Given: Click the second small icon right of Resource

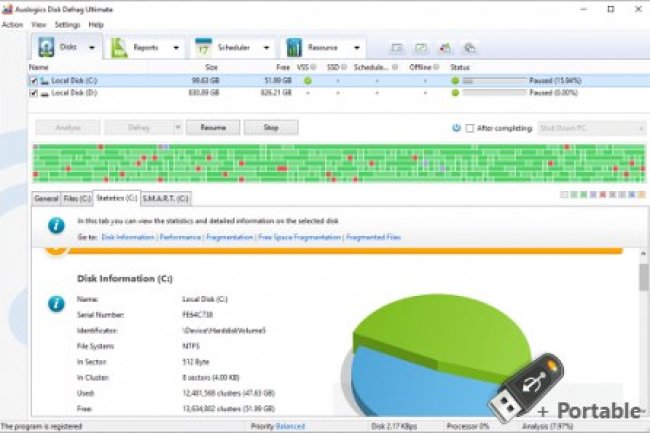Looking at the screenshot, I should (421, 48).
